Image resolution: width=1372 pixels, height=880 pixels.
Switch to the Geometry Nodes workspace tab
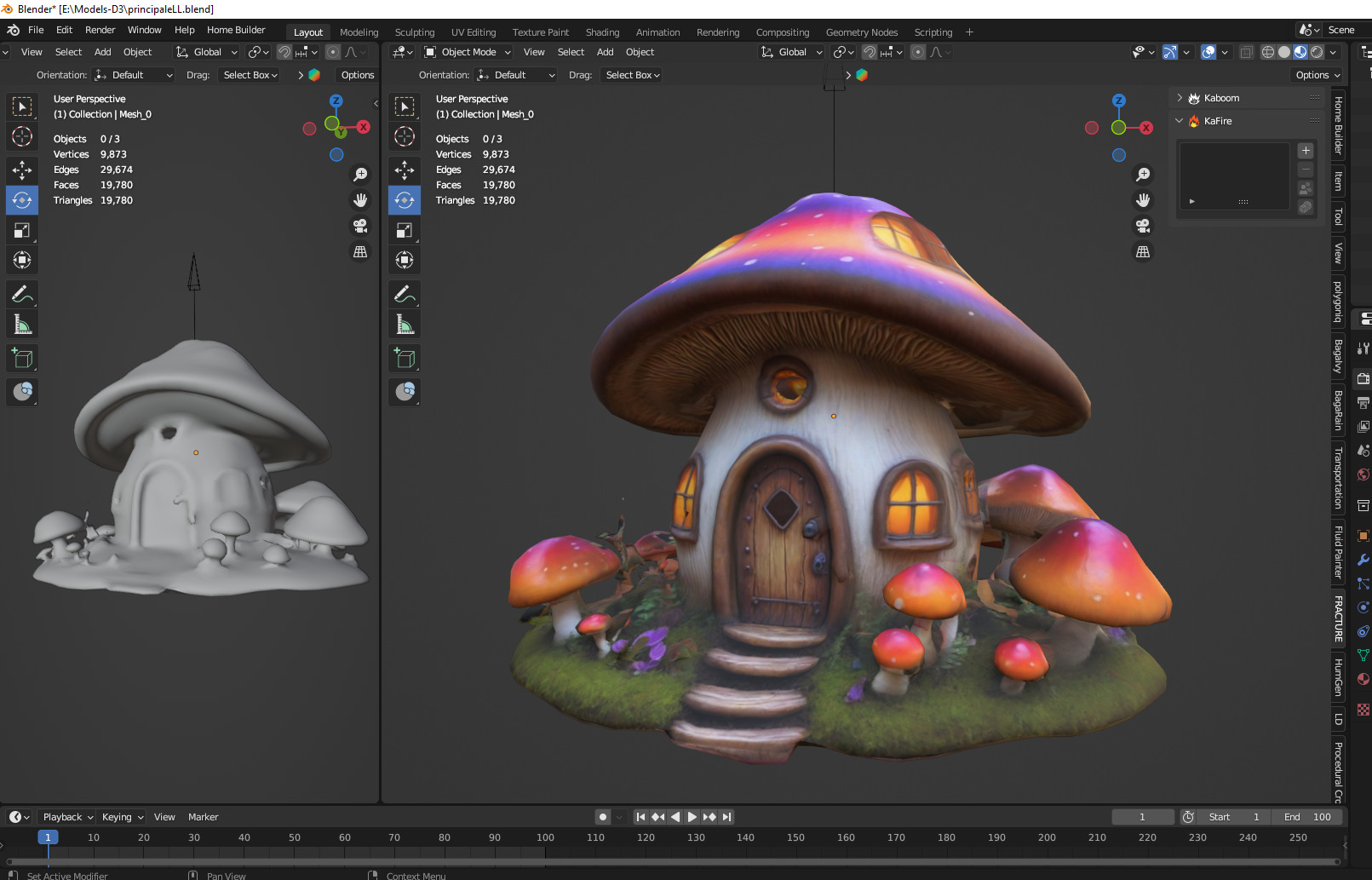pos(862,32)
